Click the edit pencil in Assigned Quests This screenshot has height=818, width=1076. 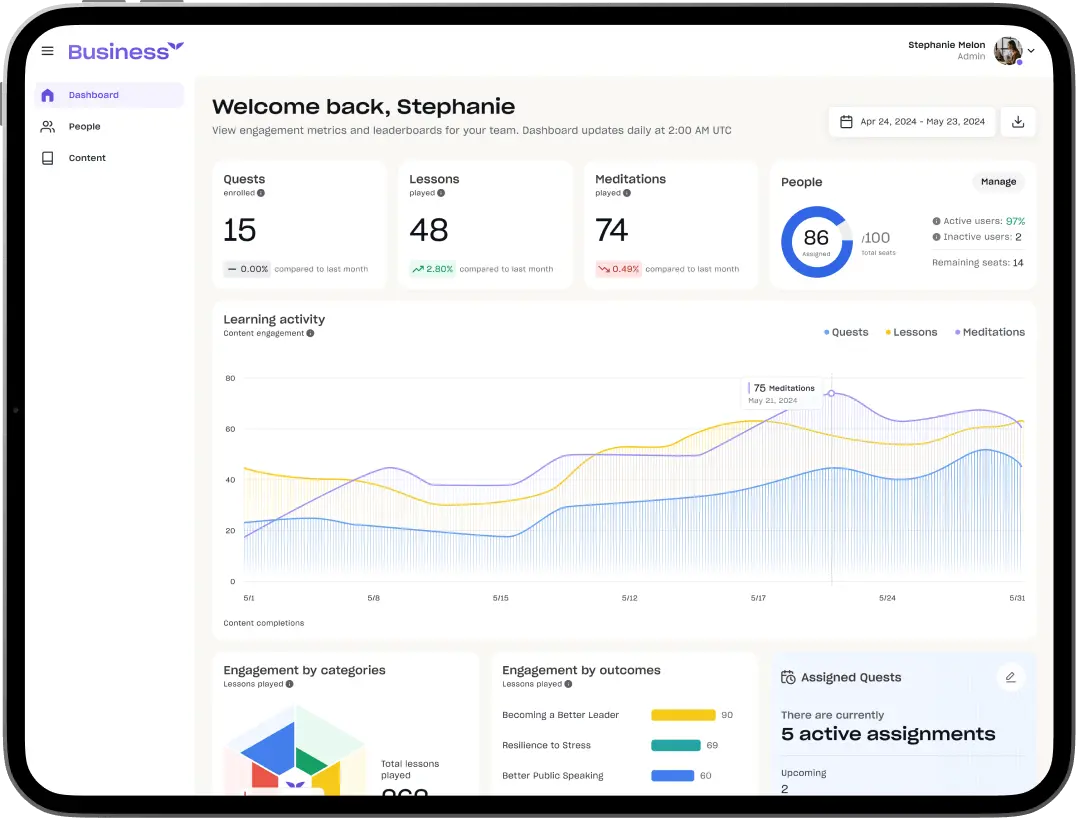(x=1010, y=677)
